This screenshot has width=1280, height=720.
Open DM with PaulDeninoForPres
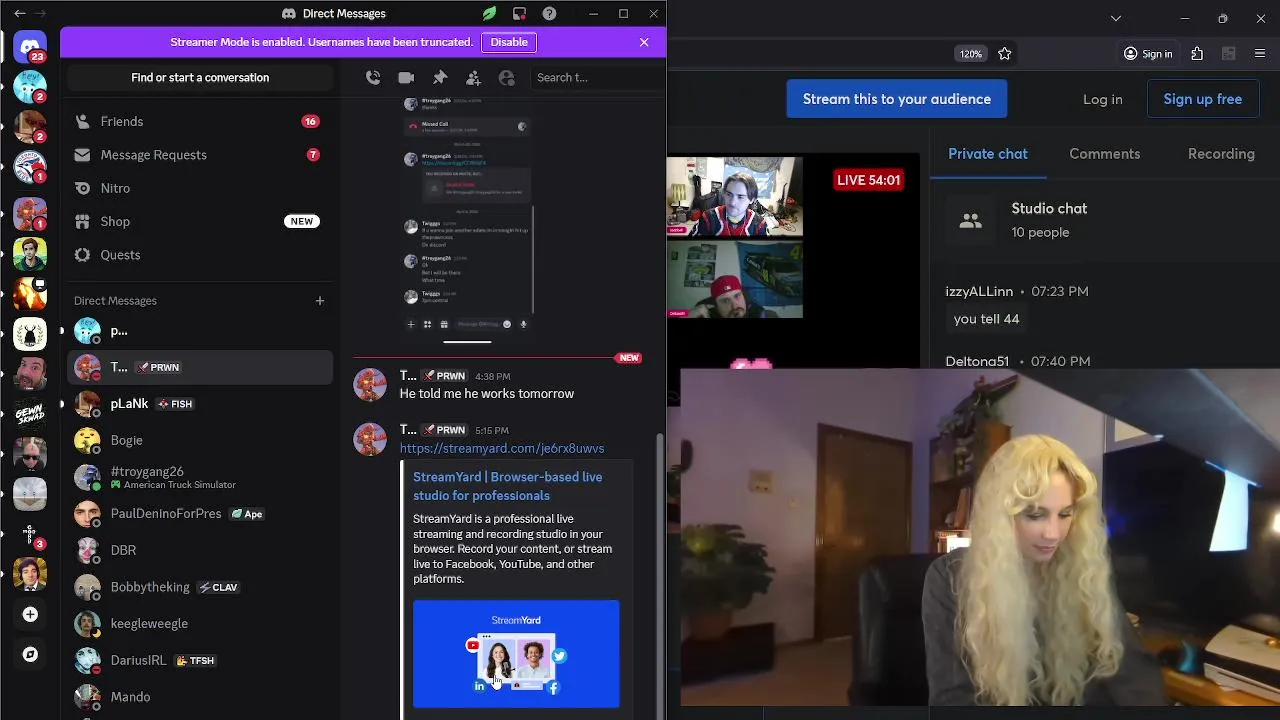pyautogui.click(x=200, y=514)
